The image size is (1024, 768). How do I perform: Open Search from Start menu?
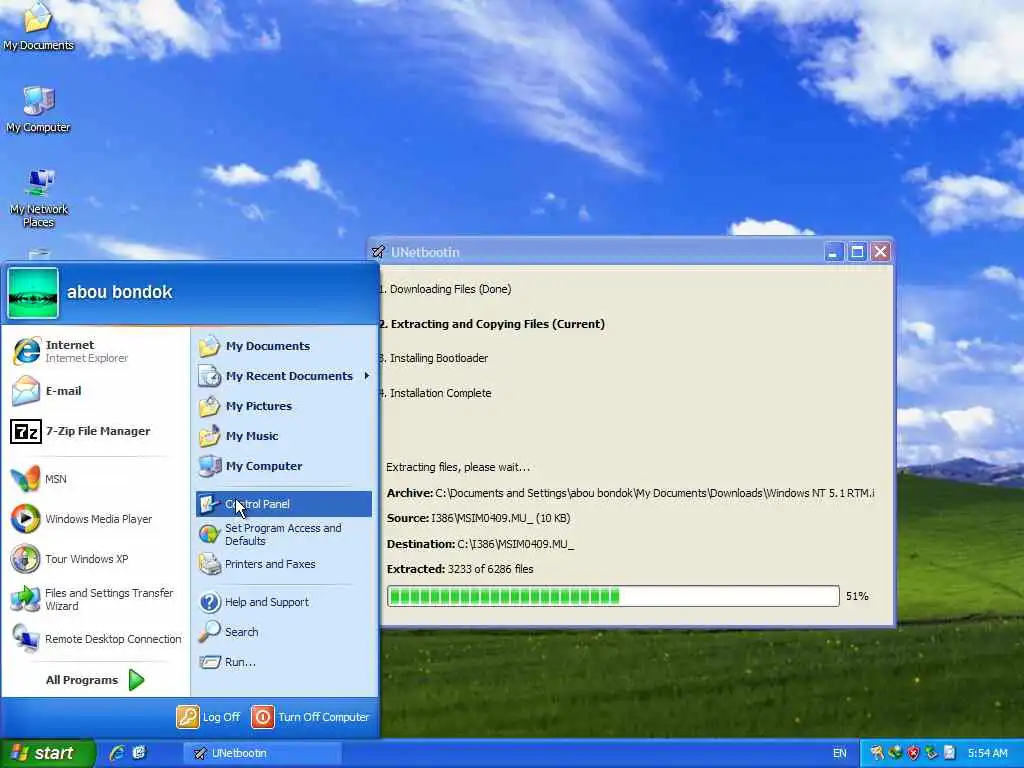point(283,632)
